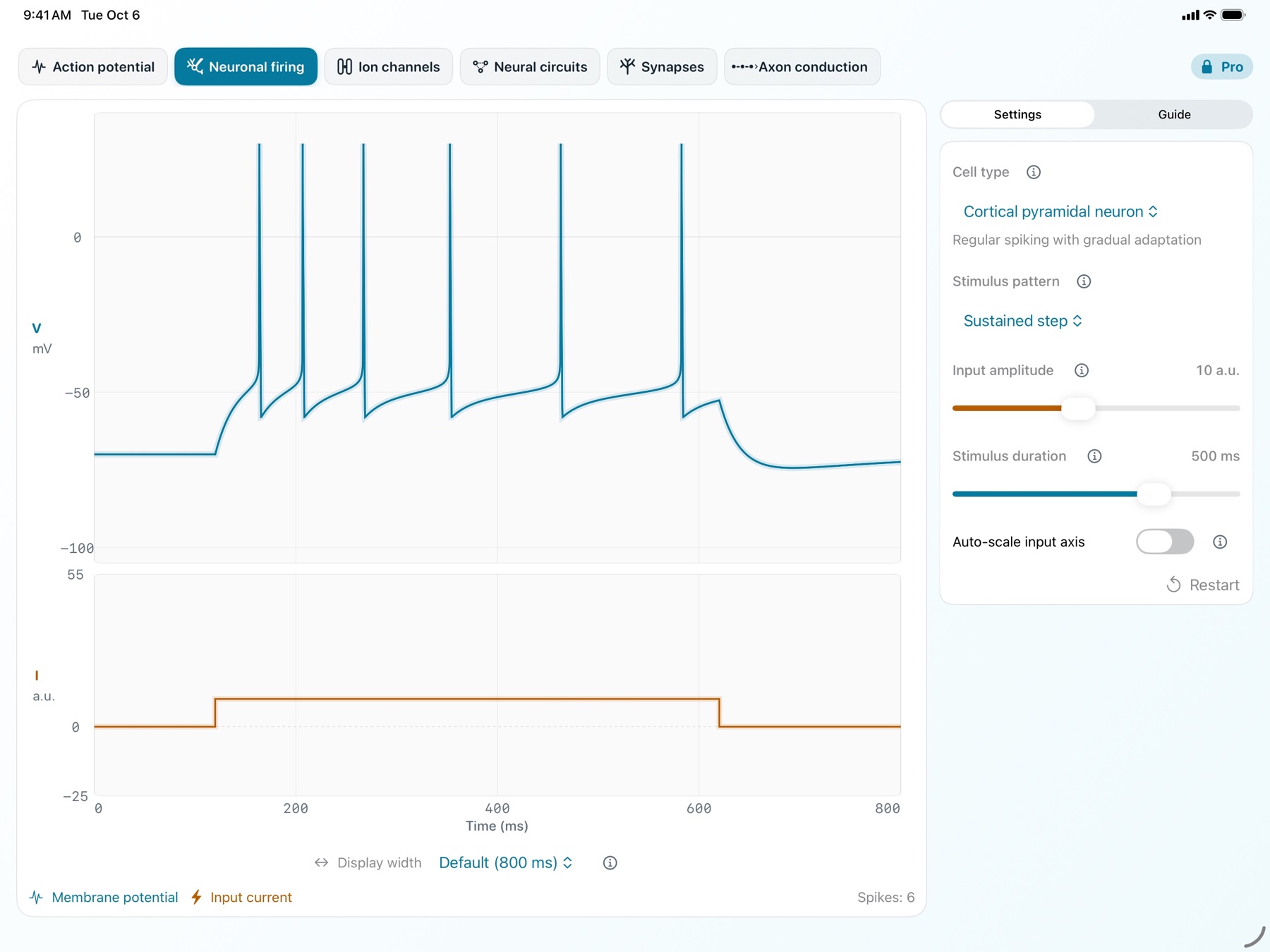Click the Display width info icon
The height and width of the screenshot is (952, 1270).
610,862
